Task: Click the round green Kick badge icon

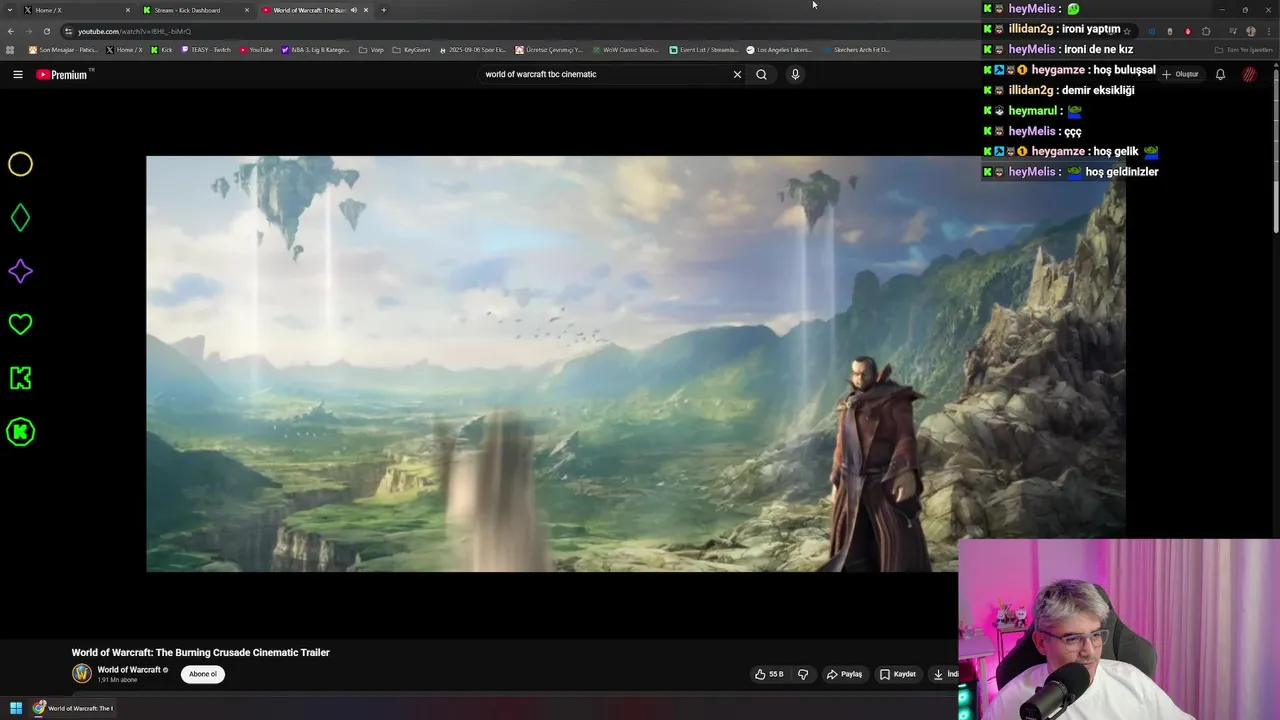Action: click(x=20, y=432)
